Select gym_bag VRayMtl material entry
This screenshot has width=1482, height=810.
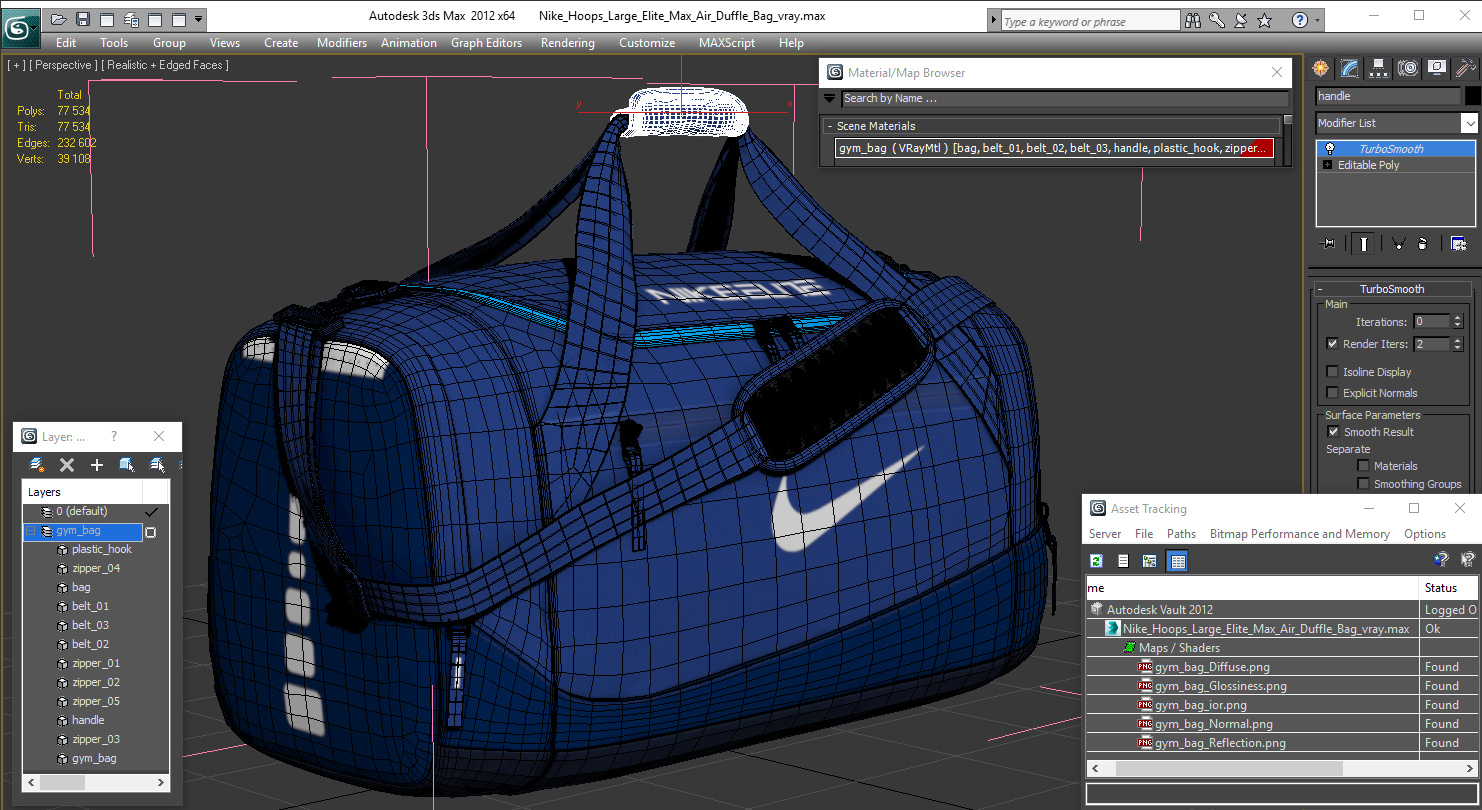point(1054,148)
